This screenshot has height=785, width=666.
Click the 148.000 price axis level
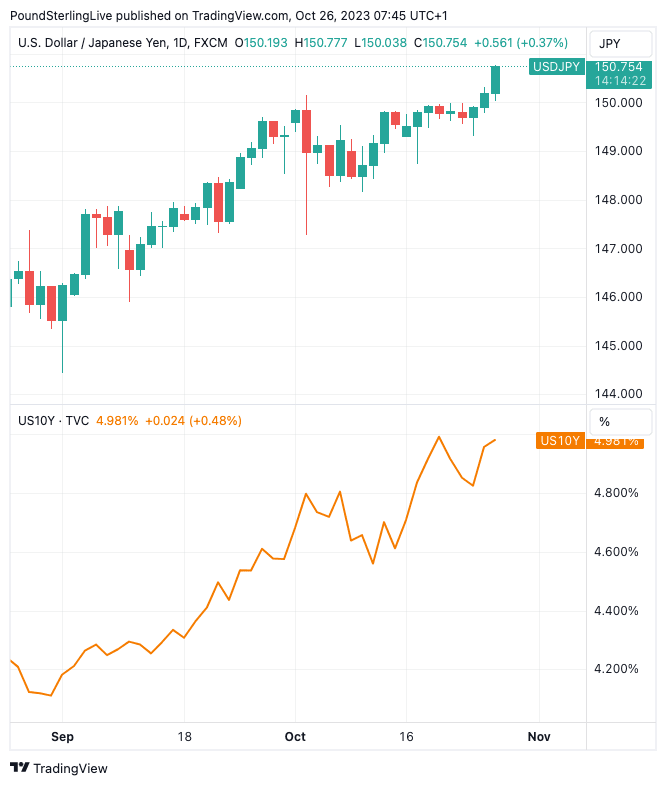[618, 200]
